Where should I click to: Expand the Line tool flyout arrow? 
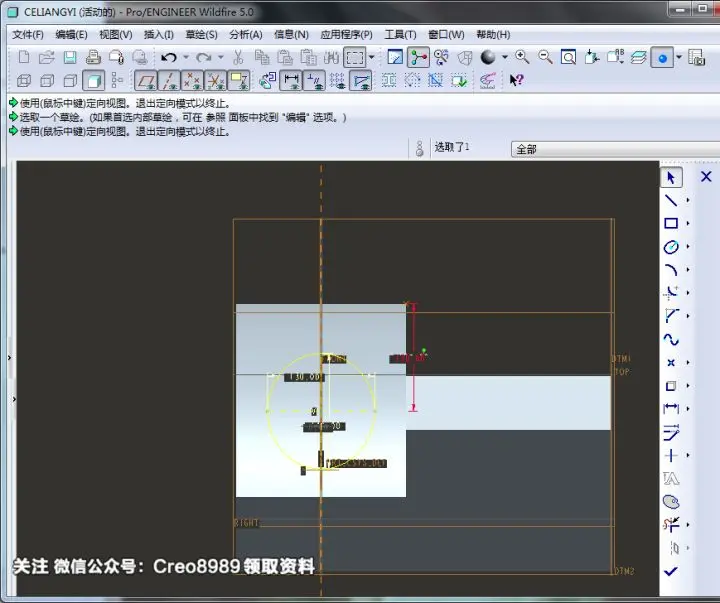tap(687, 200)
